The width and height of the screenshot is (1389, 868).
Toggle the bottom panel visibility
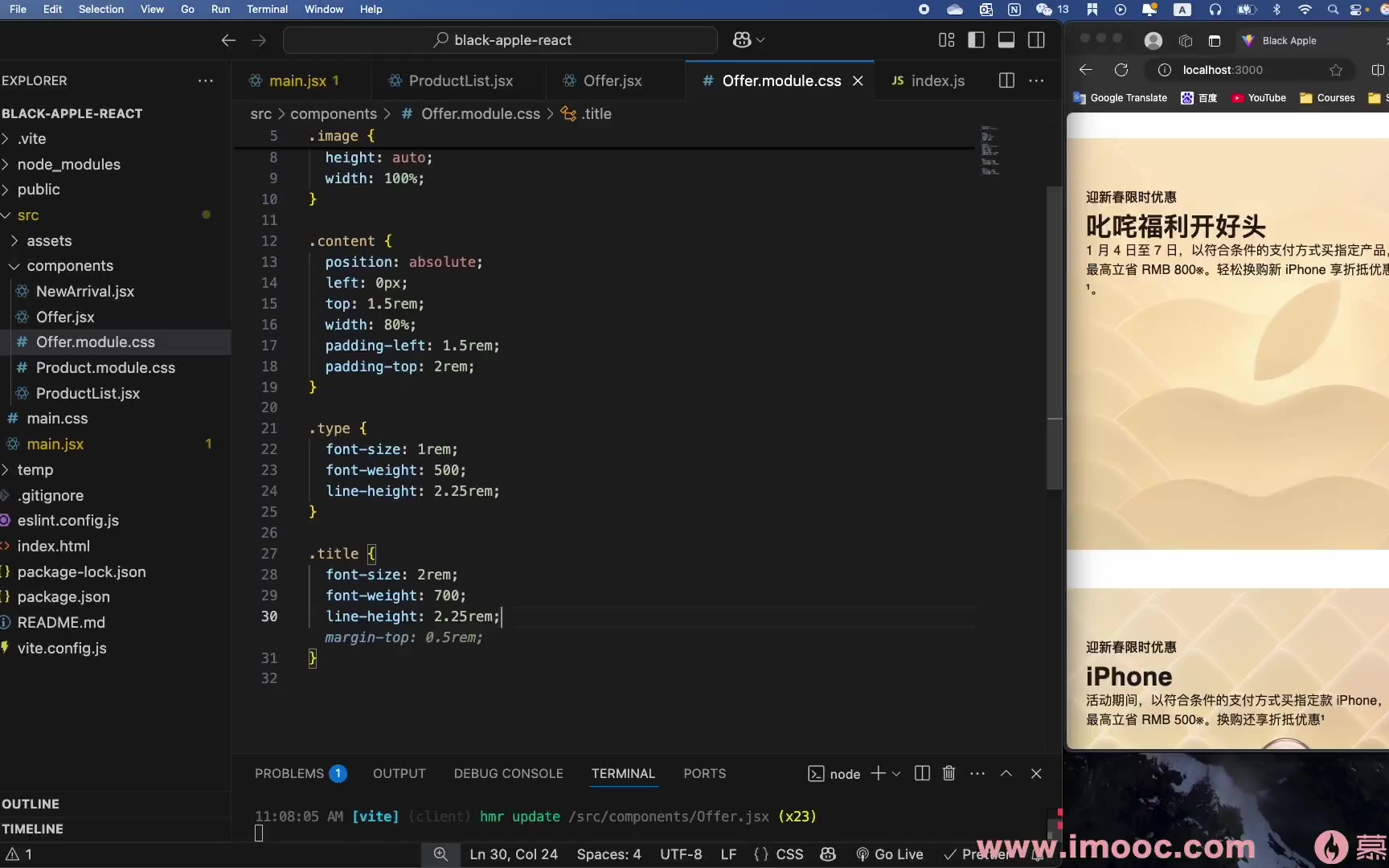coord(1006,40)
